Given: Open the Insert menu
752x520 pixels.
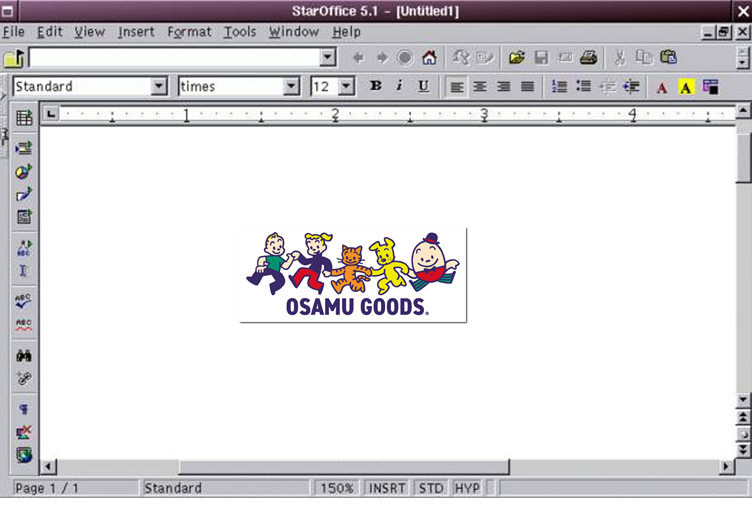Looking at the screenshot, I should tap(136, 32).
